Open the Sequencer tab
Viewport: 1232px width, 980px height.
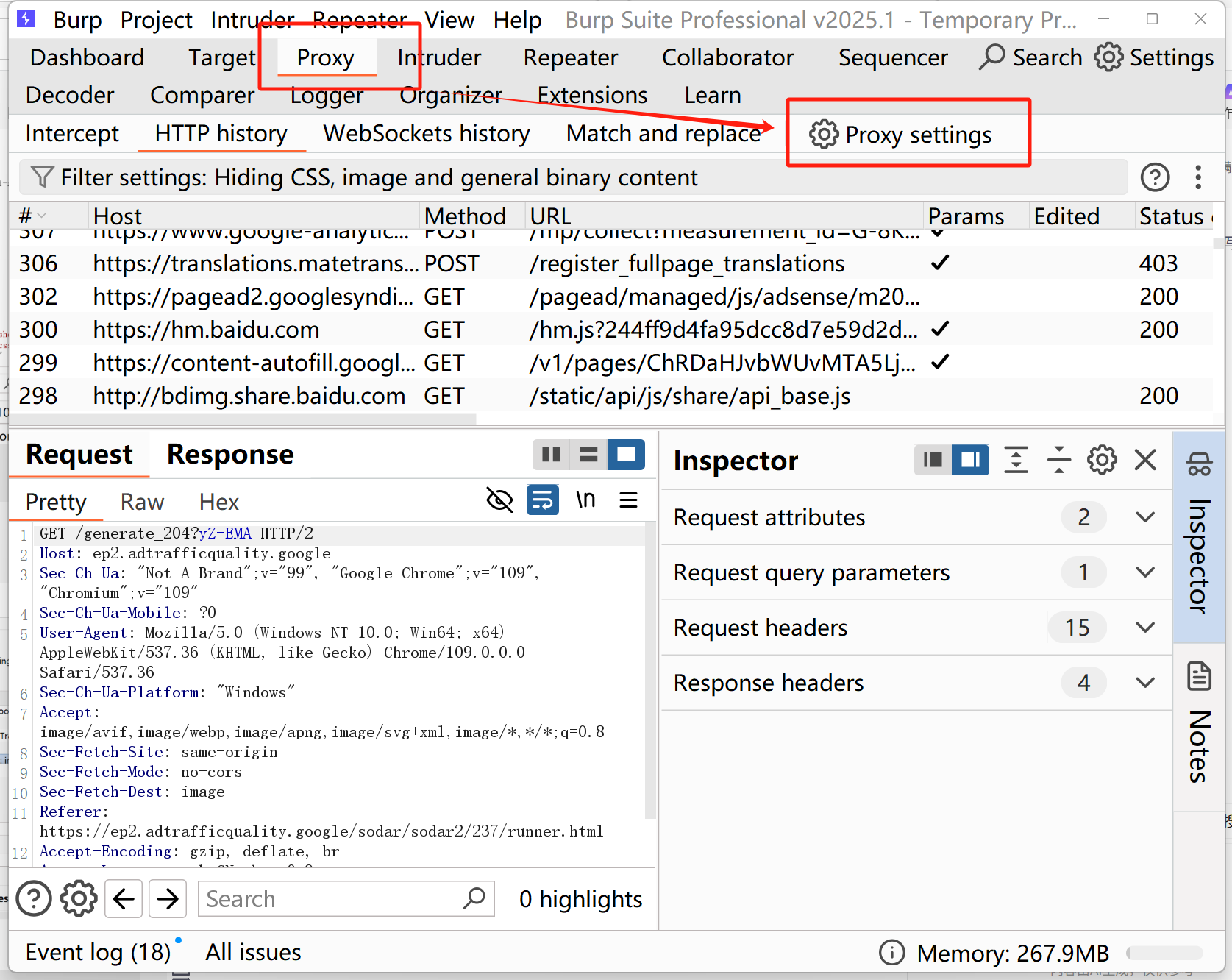click(893, 57)
